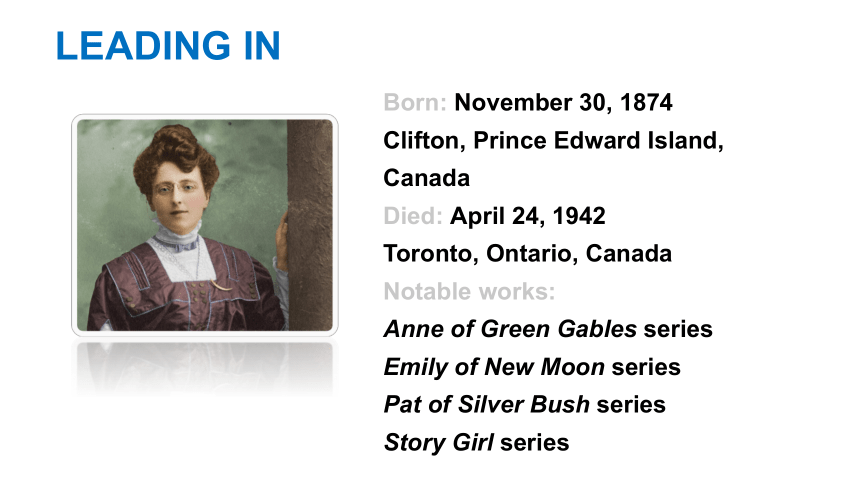Click the LEADING IN slide title
The height and width of the screenshot is (484, 860).
168,46
